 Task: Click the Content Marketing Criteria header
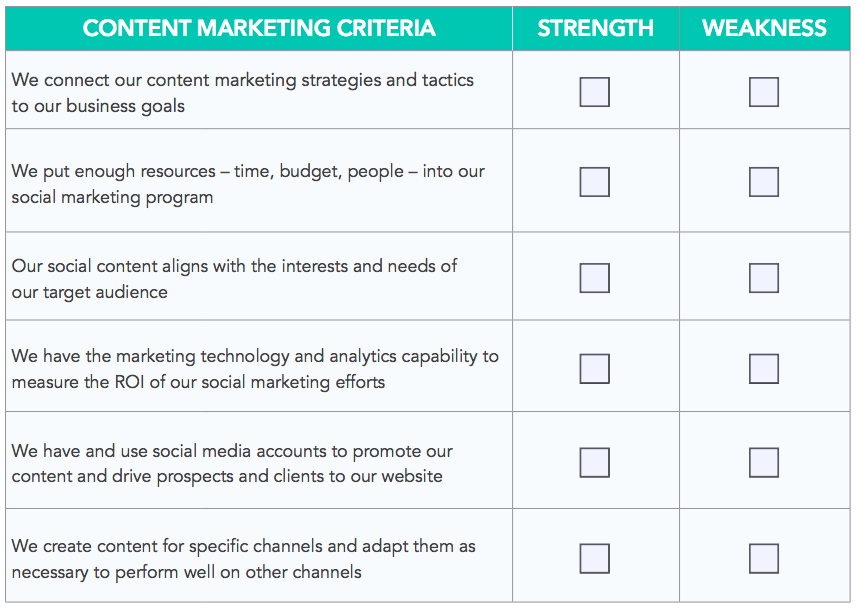(x=259, y=28)
